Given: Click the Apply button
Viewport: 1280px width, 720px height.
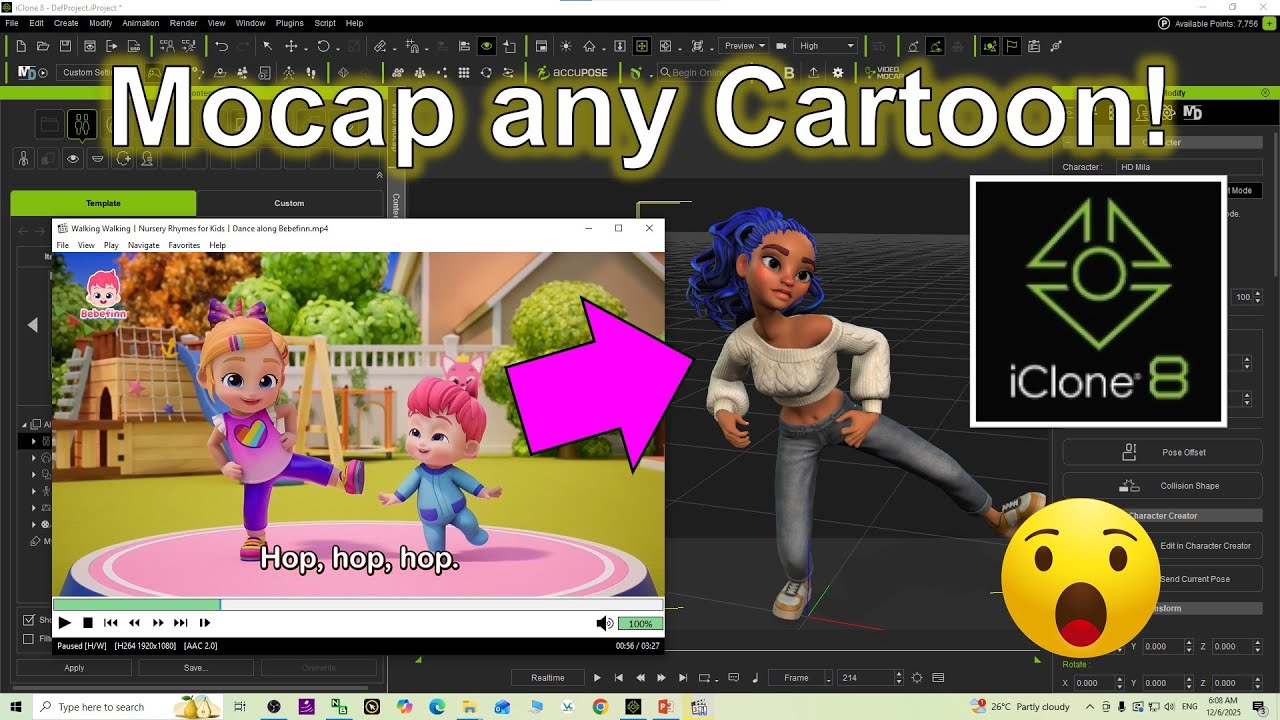Looking at the screenshot, I should [74, 668].
